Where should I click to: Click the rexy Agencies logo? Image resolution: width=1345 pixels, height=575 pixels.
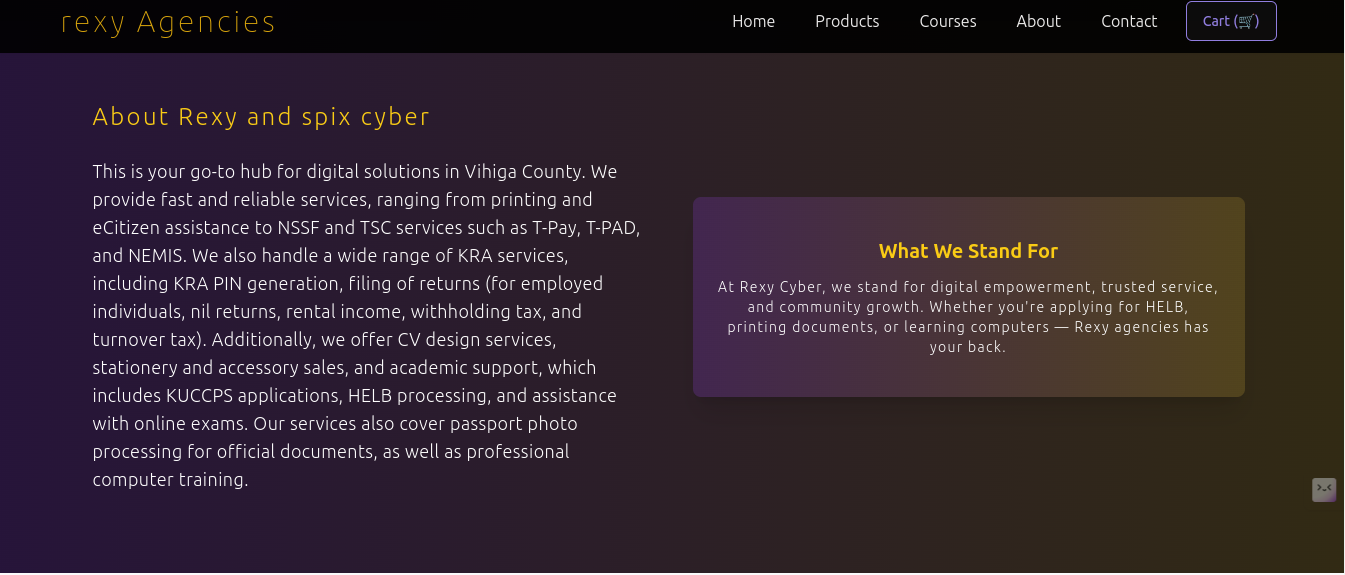pyautogui.click(x=168, y=22)
